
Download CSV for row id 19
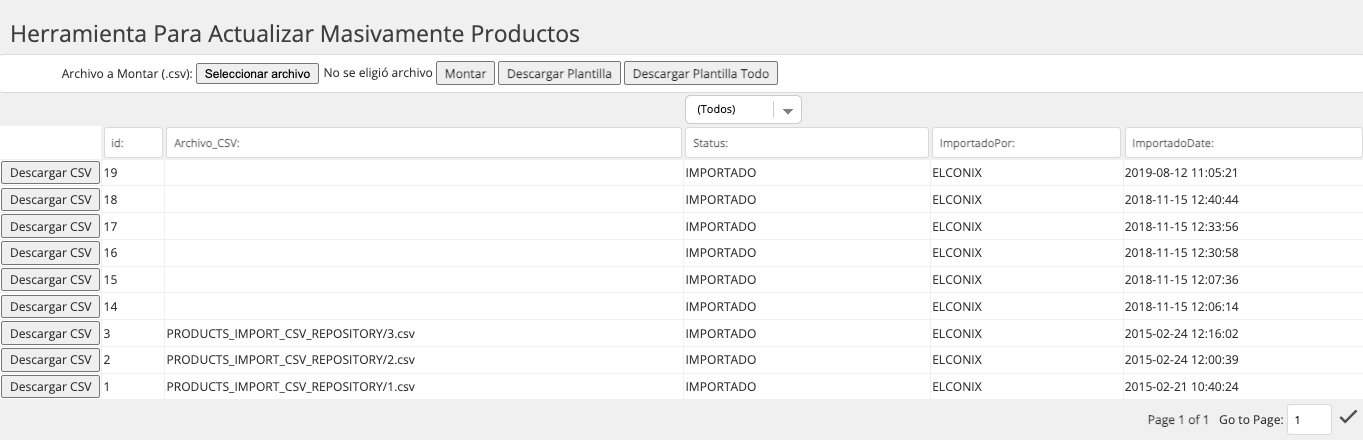(50, 172)
